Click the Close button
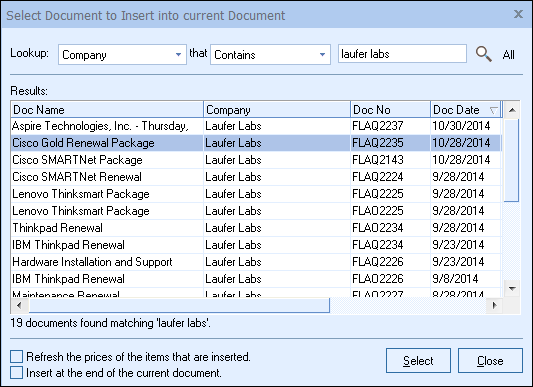The image size is (533, 387). pos(490,360)
